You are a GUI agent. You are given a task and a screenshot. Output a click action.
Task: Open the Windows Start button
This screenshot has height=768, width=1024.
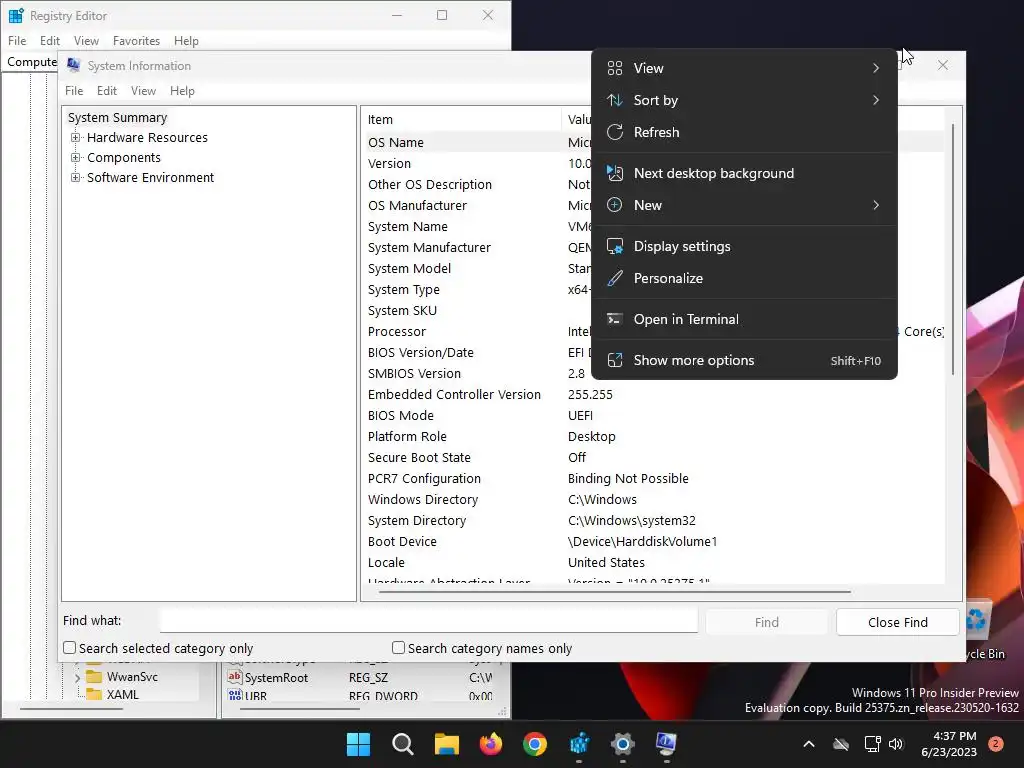coord(358,744)
